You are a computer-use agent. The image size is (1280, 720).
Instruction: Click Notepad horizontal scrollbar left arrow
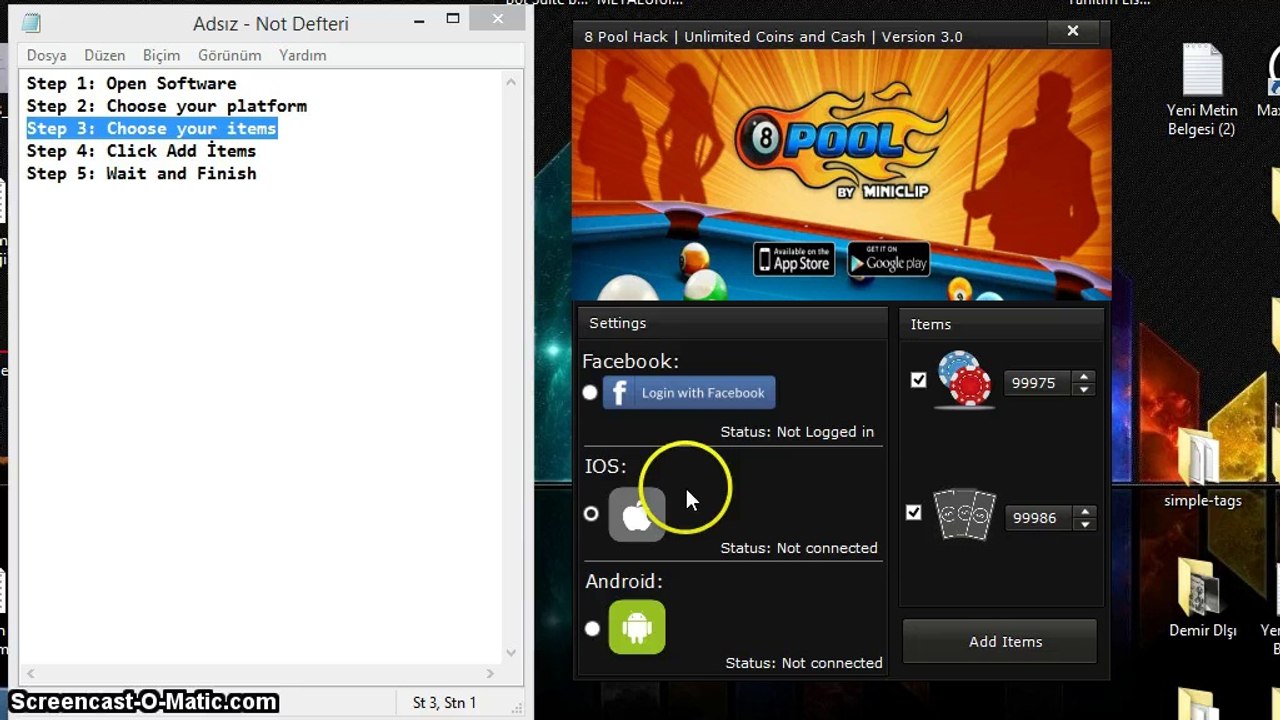point(30,674)
